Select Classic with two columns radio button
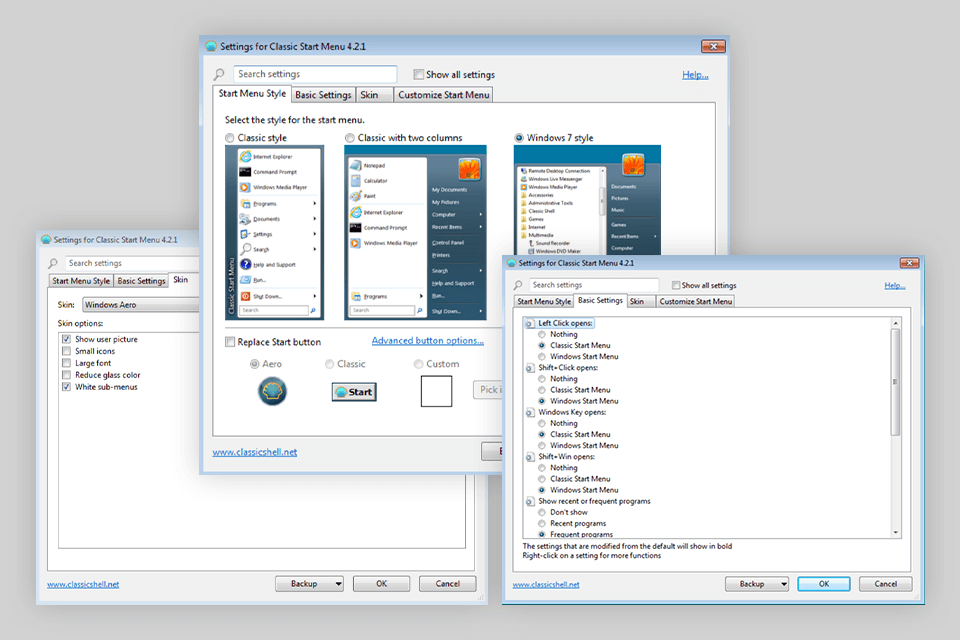 (350, 138)
